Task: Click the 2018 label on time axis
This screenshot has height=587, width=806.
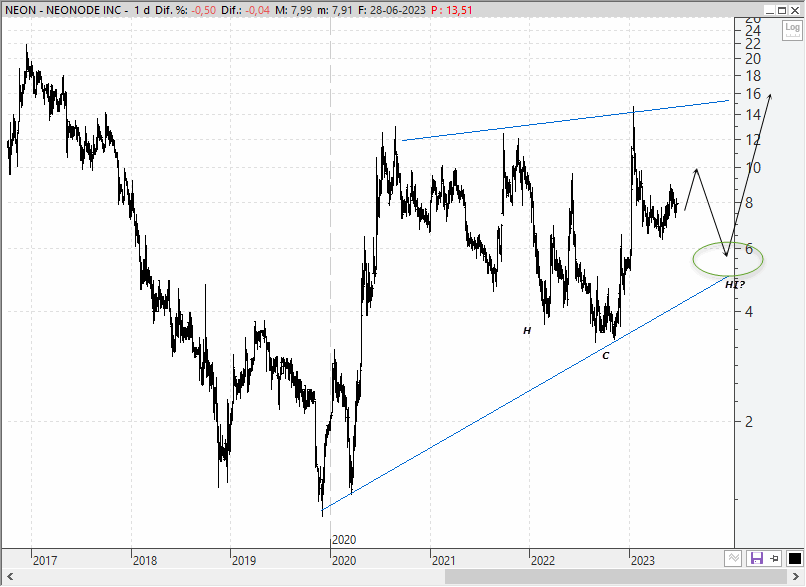Action: (x=145, y=560)
